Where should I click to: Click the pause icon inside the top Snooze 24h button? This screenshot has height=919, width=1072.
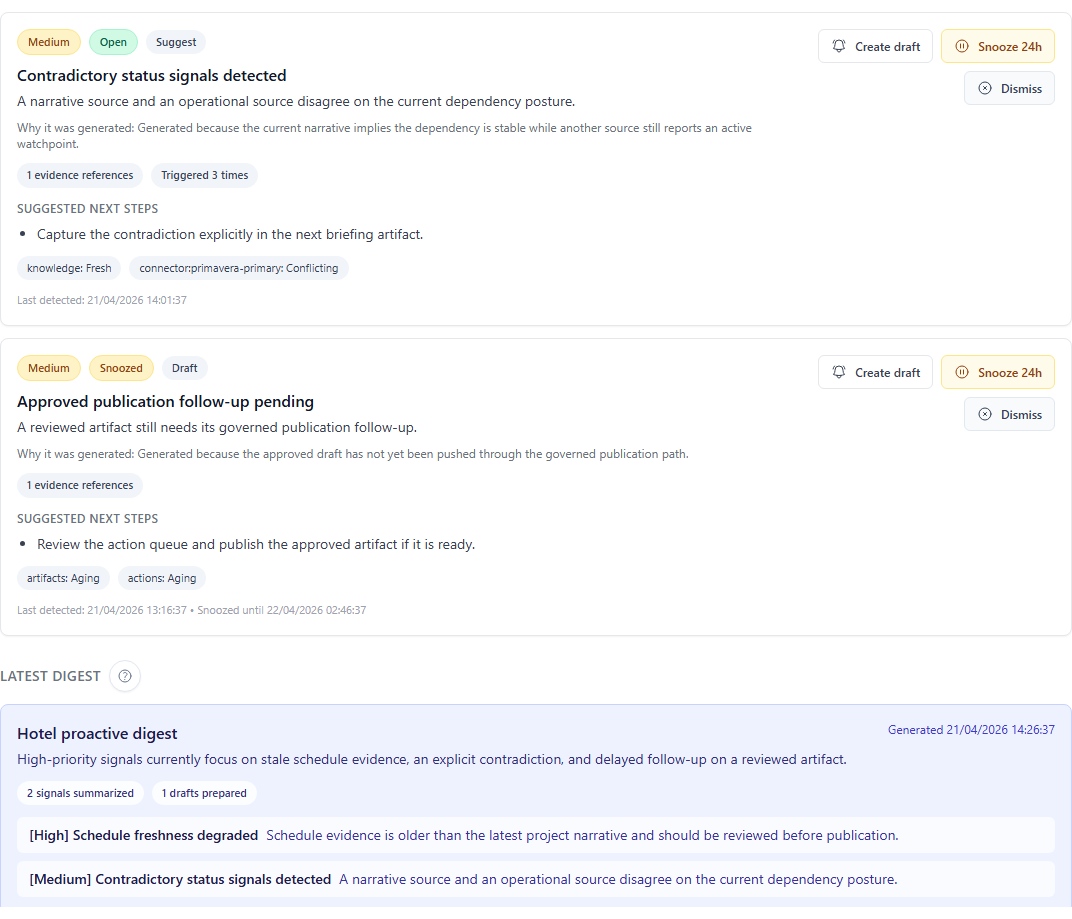[x=963, y=46]
